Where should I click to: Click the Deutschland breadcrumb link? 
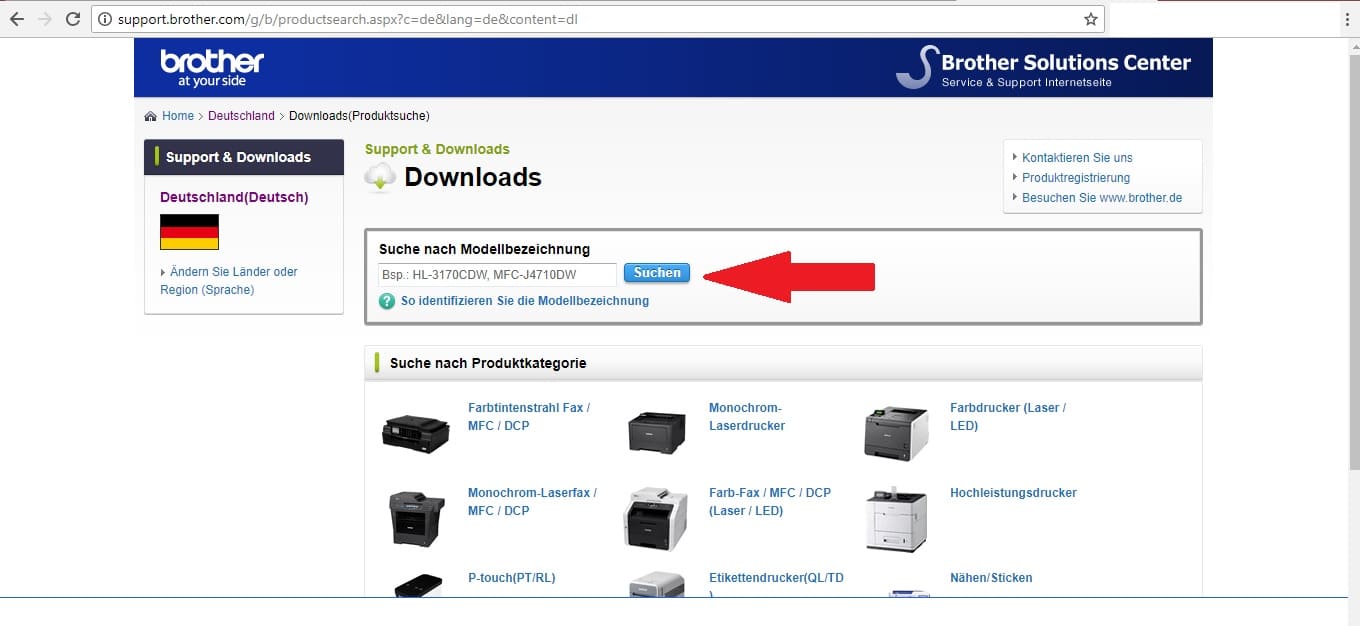tap(241, 116)
